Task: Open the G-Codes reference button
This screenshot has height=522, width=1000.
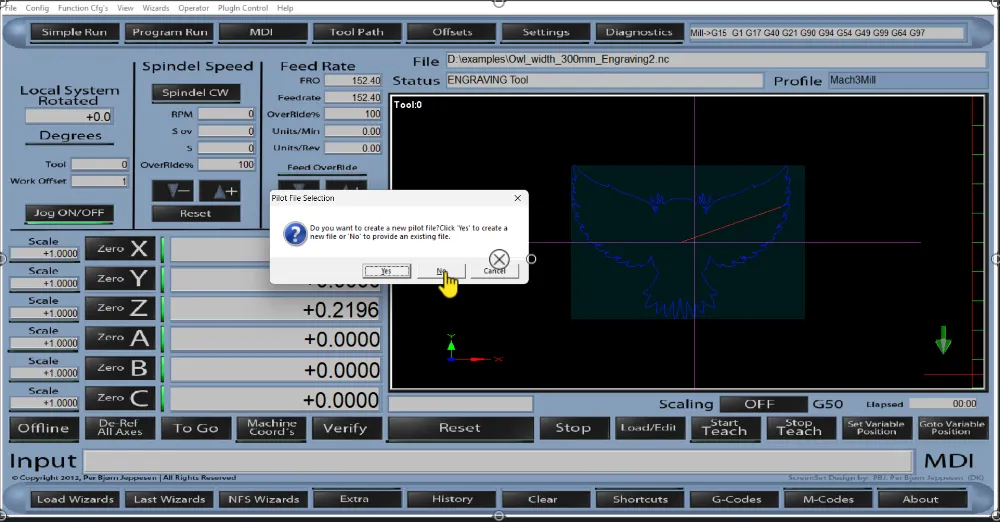Action: pyautogui.click(x=734, y=499)
